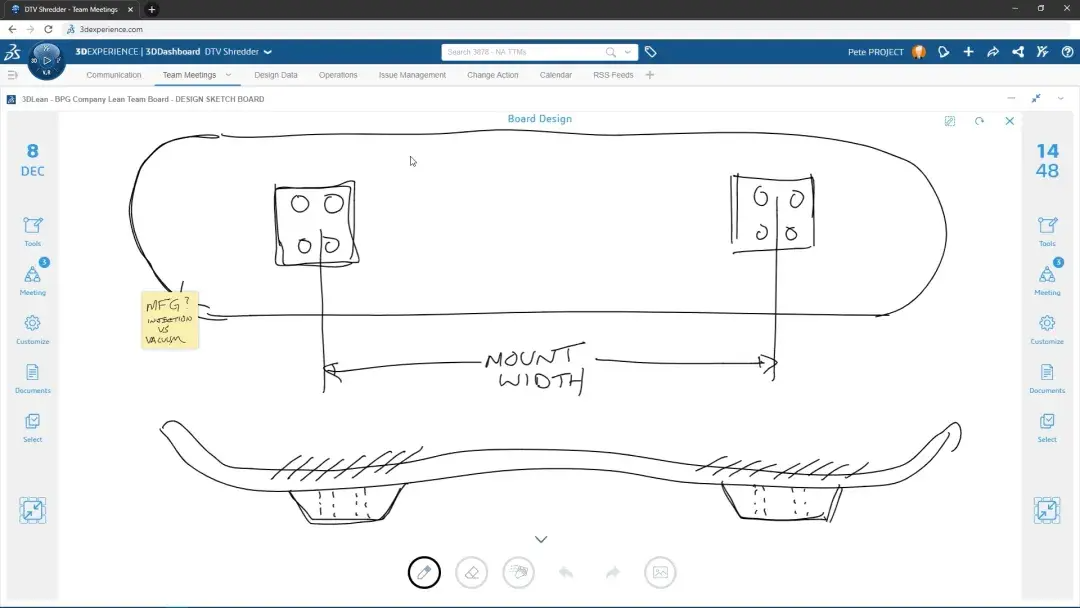Viewport: 1080px width, 608px height.
Task: Click the search input field
Action: [x=525, y=52]
